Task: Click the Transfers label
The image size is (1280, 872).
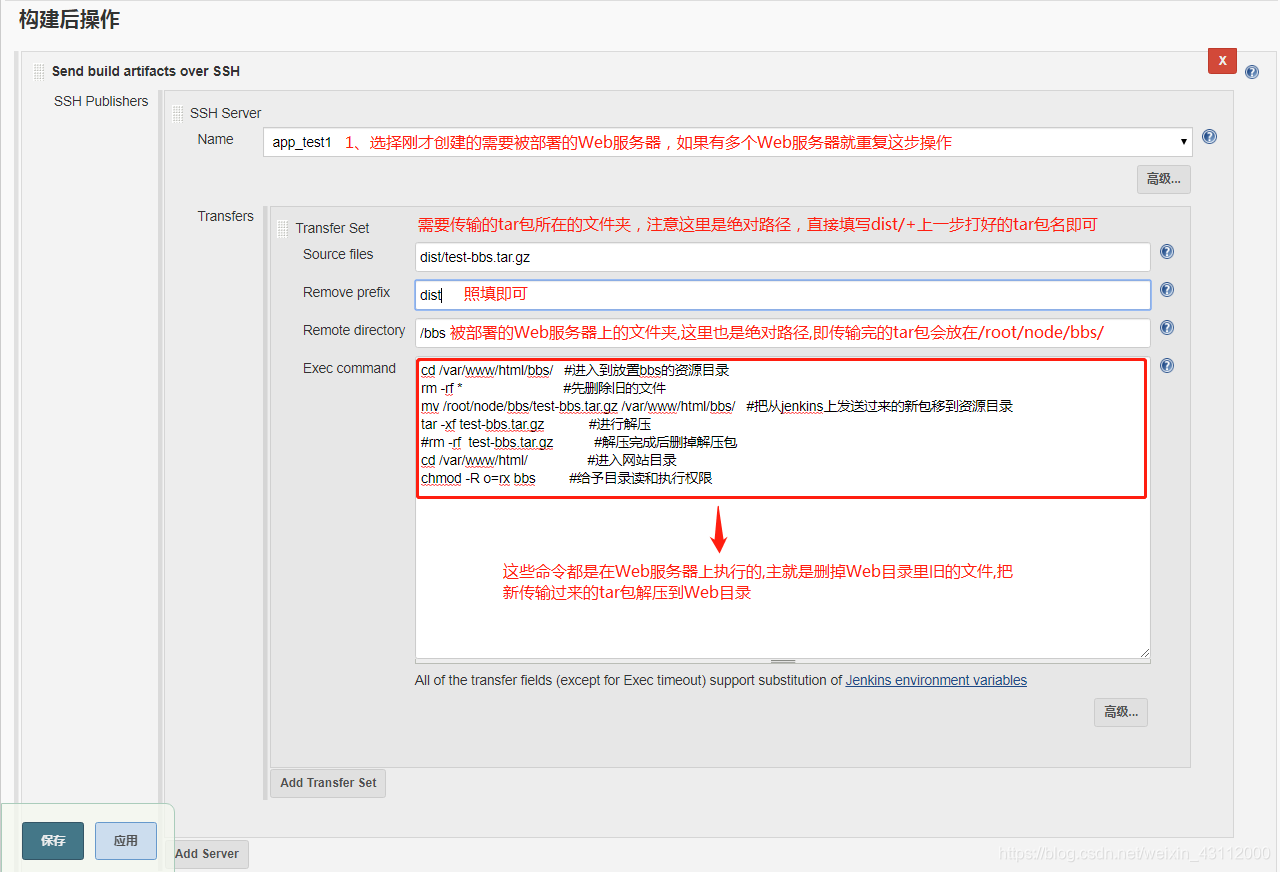Action: click(226, 216)
